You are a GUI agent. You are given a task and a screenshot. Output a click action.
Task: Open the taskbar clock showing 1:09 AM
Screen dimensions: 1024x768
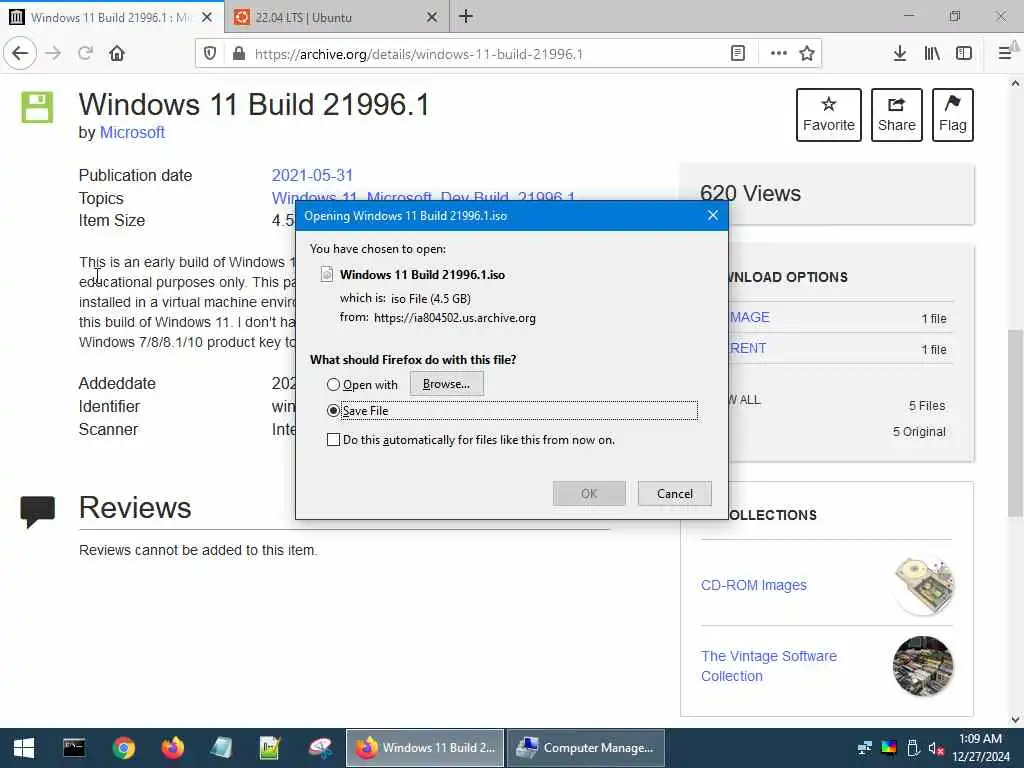click(x=980, y=748)
